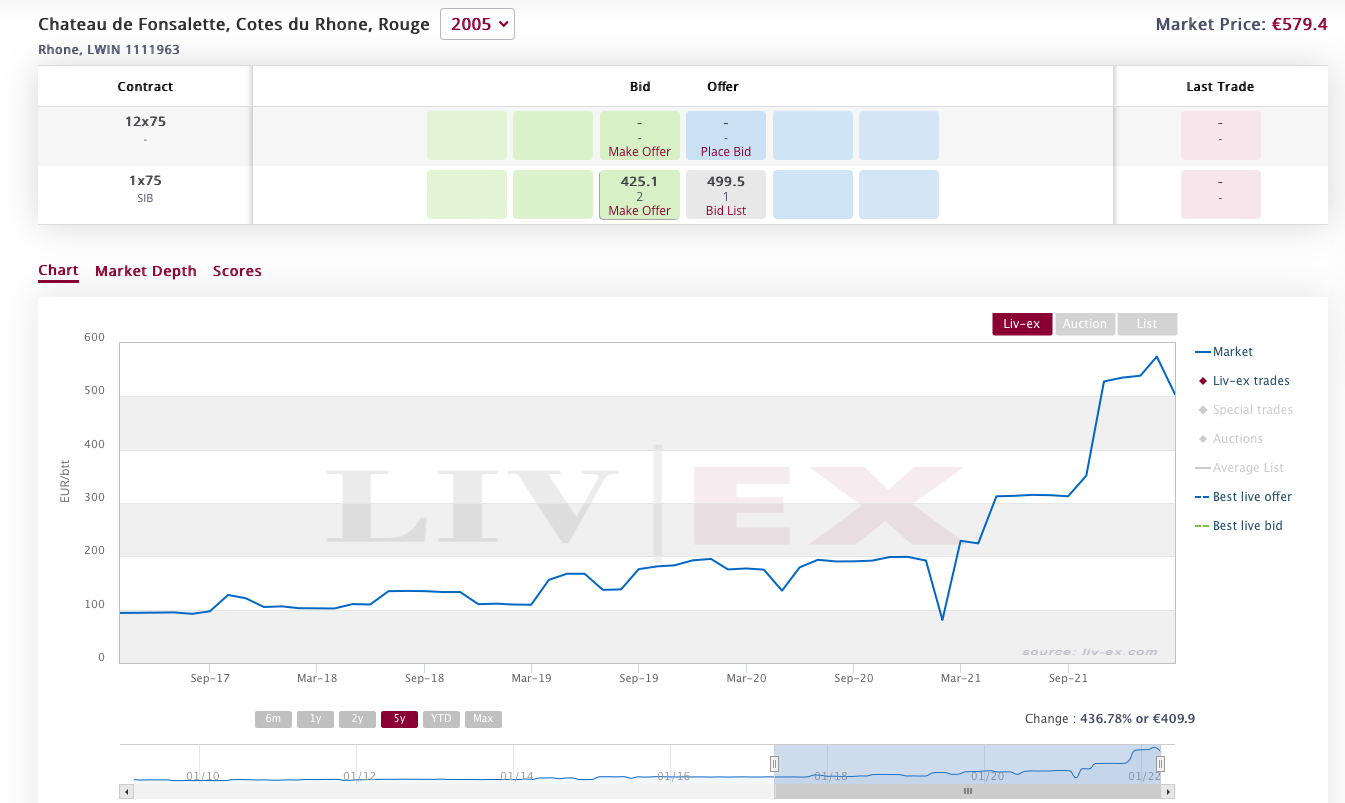Click the Change 436.78% text
This screenshot has height=803, width=1345.
pyautogui.click(x=1110, y=719)
